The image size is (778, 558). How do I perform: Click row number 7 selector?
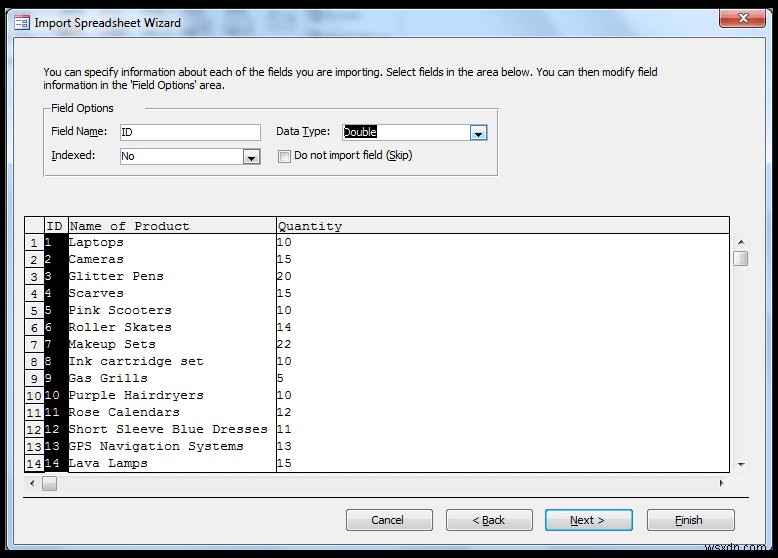(34, 344)
